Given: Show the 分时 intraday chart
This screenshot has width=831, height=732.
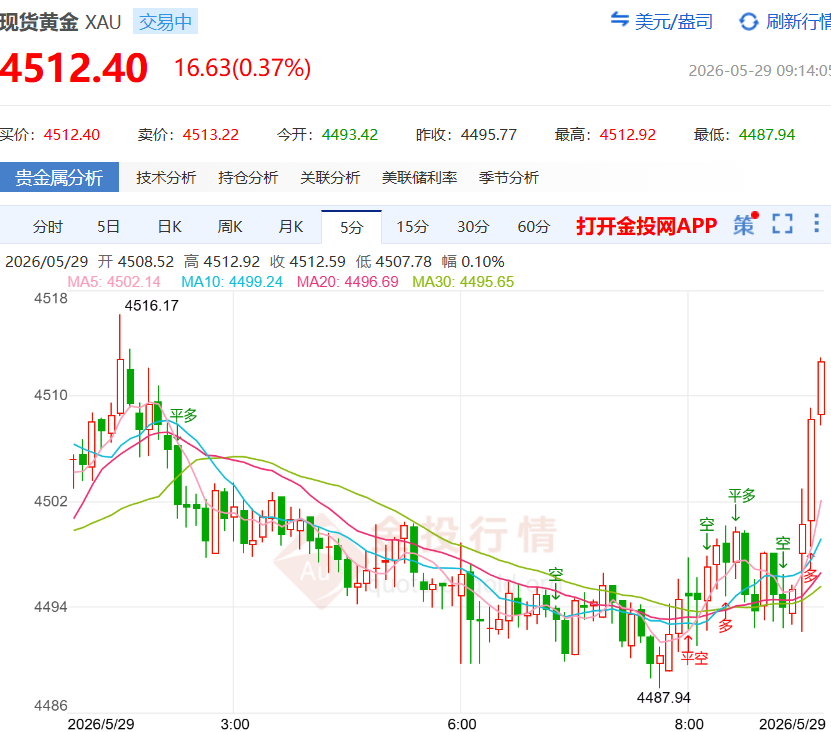Looking at the screenshot, I should pos(48,227).
